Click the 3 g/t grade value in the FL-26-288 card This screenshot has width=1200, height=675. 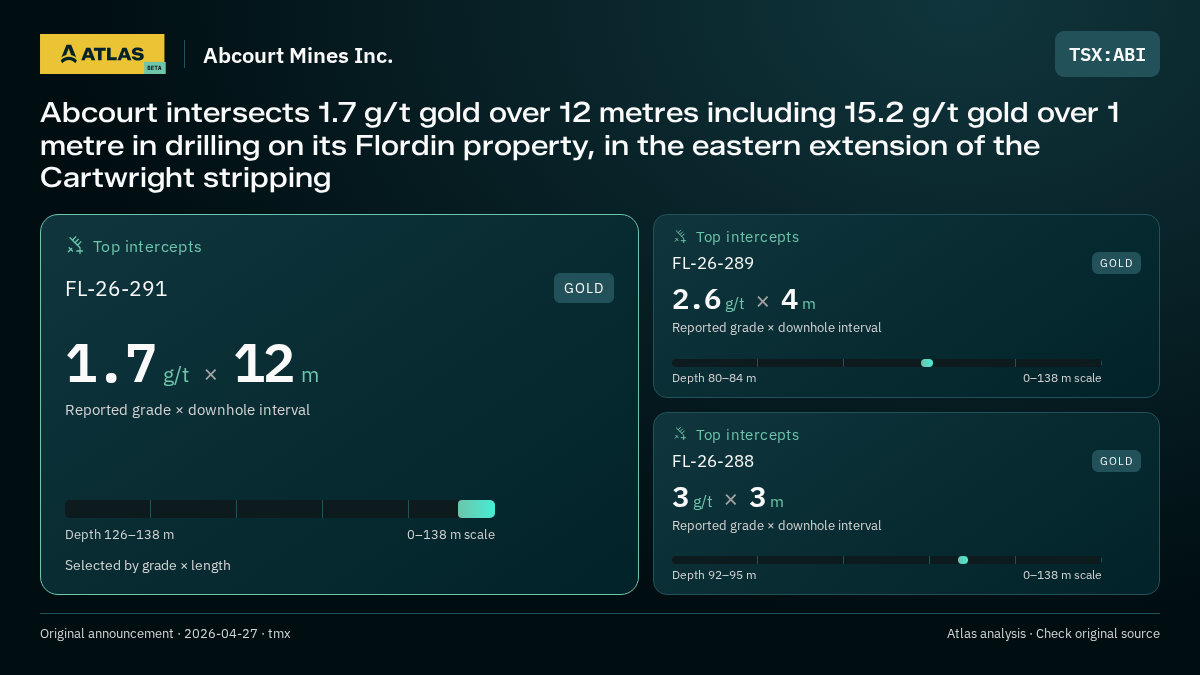tap(692, 498)
